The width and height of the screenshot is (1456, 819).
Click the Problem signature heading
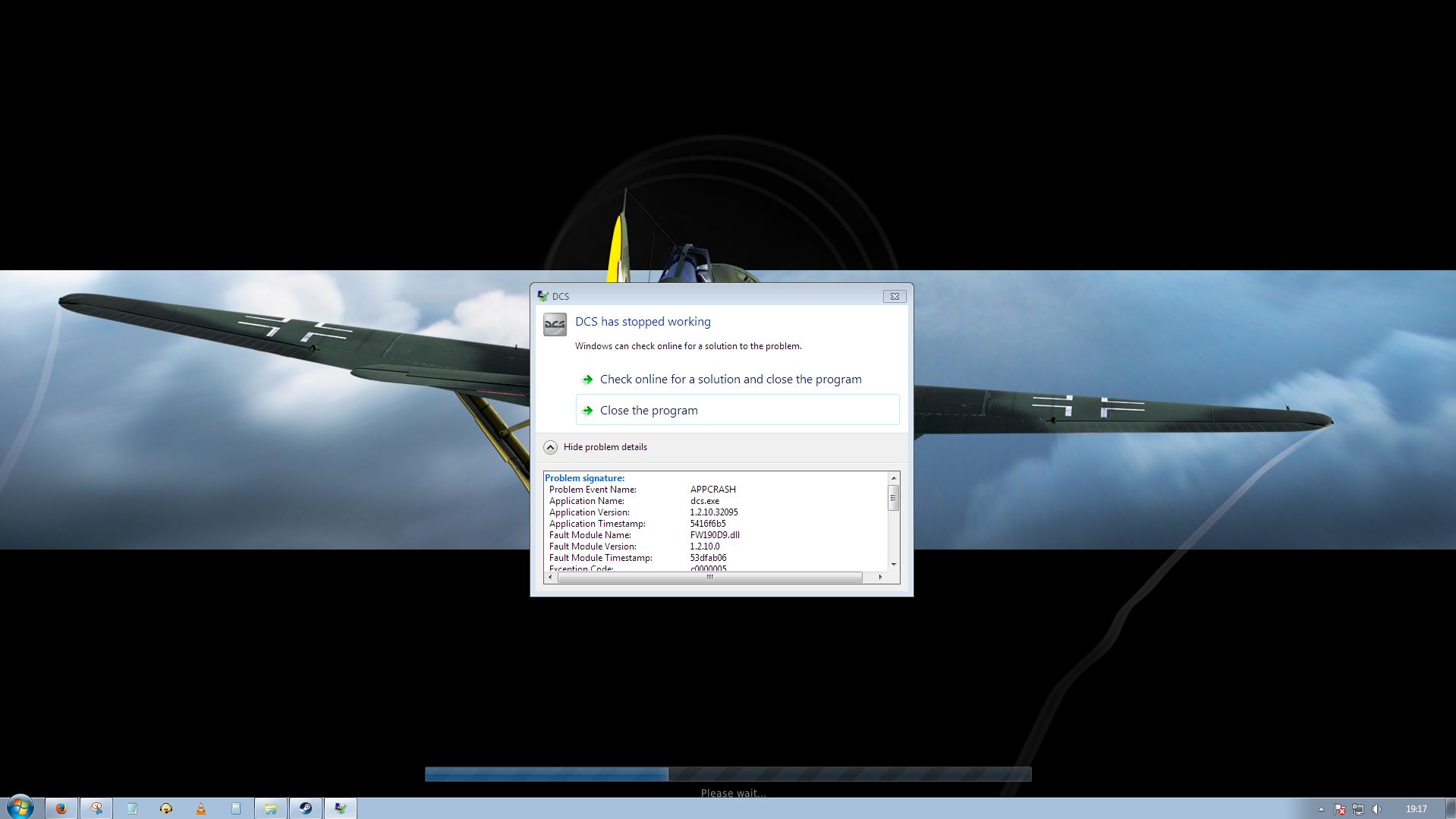pos(585,478)
